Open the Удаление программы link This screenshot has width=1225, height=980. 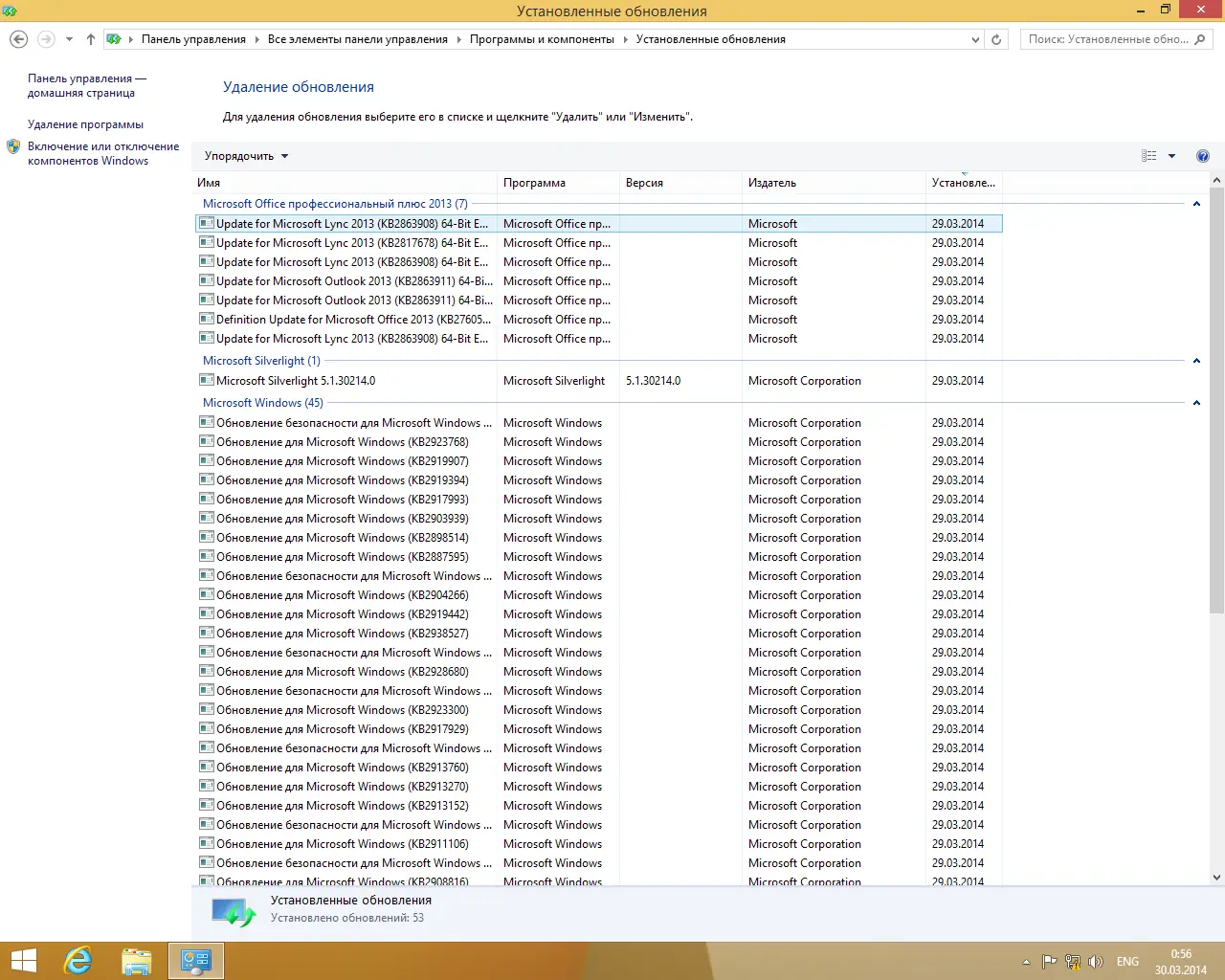[x=85, y=124]
